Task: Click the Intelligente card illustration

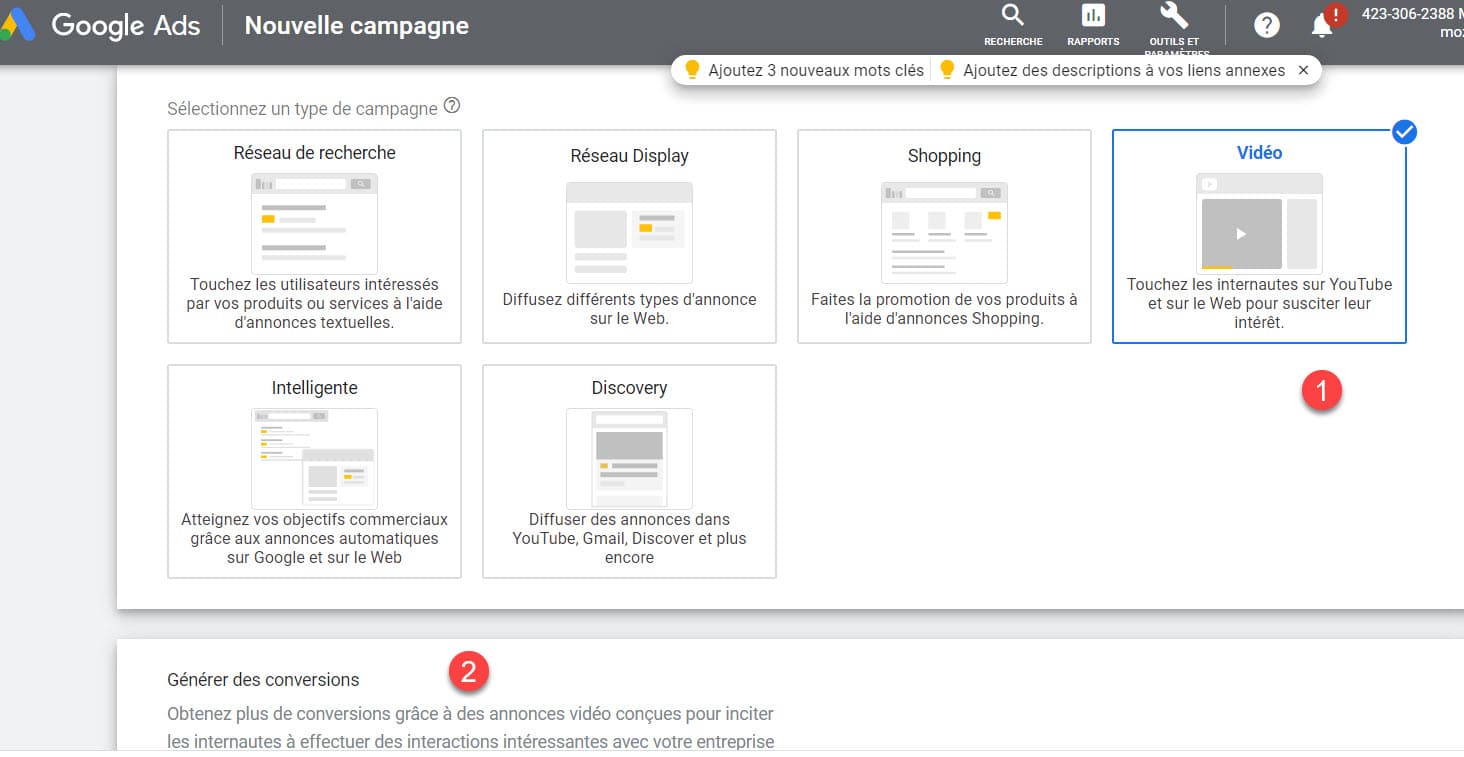Action: click(x=314, y=458)
